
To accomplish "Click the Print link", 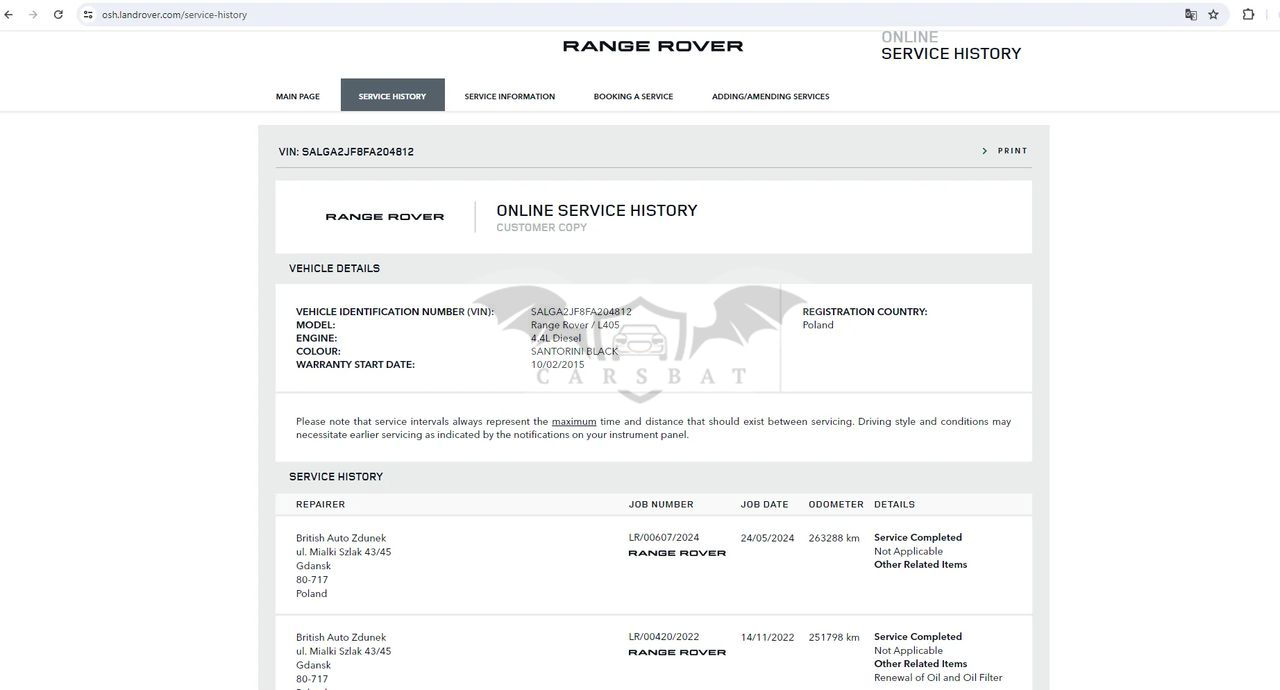I will pyautogui.click(x=1012, y=151).
